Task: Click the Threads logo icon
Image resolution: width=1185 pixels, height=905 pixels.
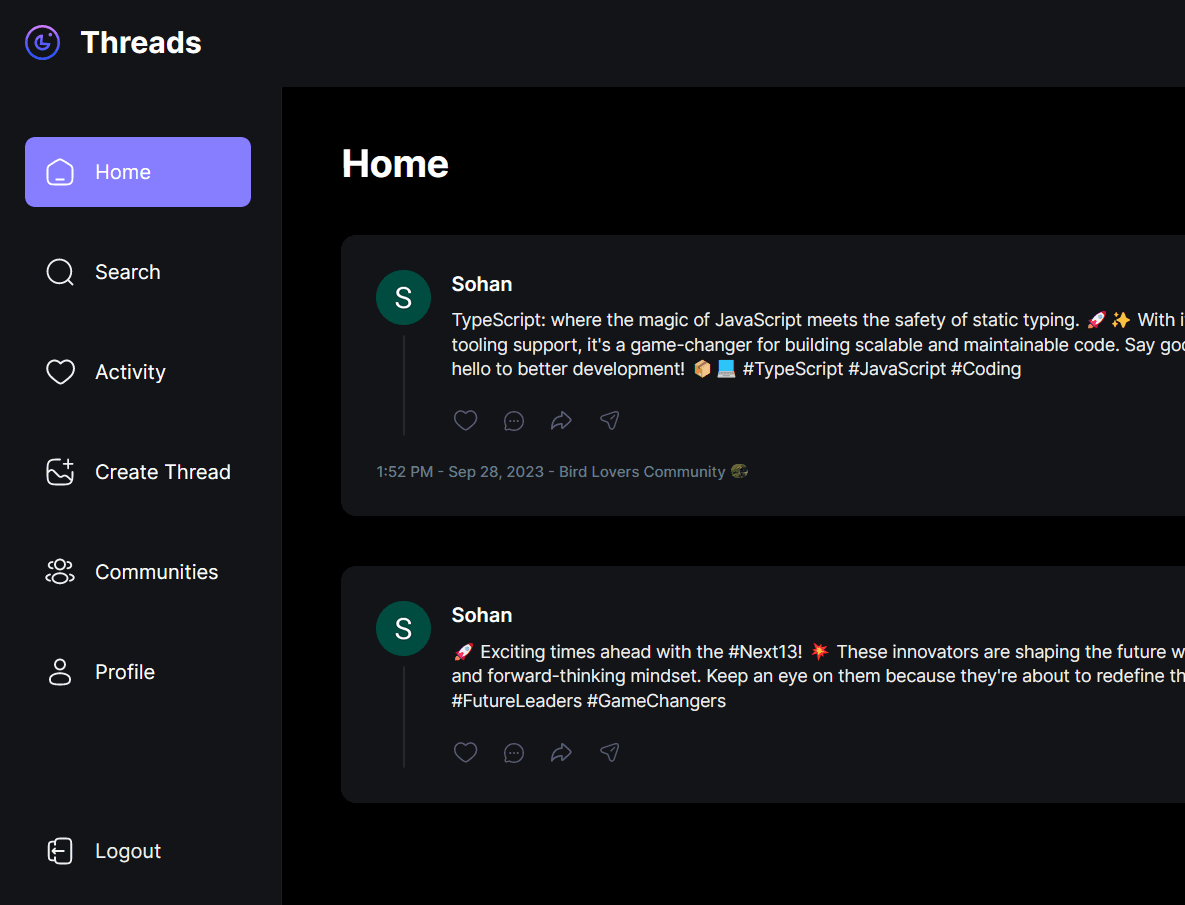Action: (x=42, y=42)
